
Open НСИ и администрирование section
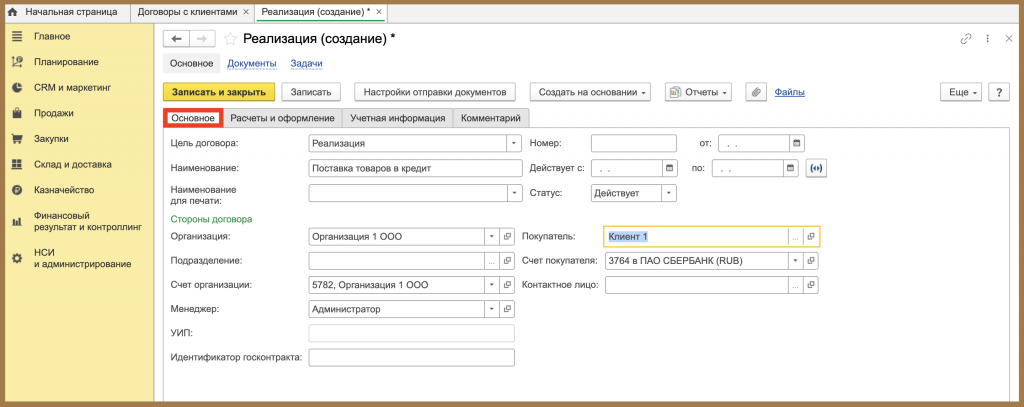82,259
